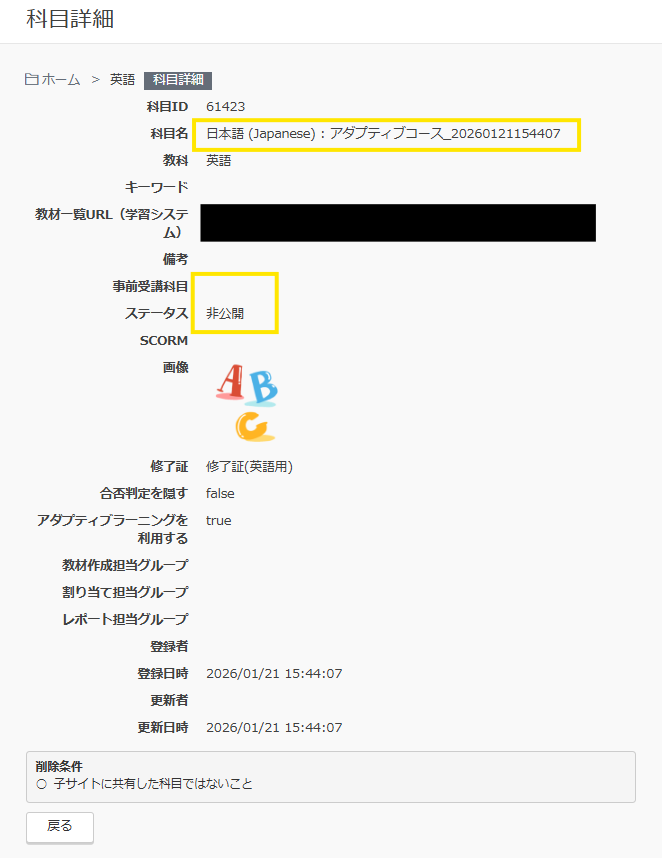Click the home folder icon in breadcrumb

(31, 79)
